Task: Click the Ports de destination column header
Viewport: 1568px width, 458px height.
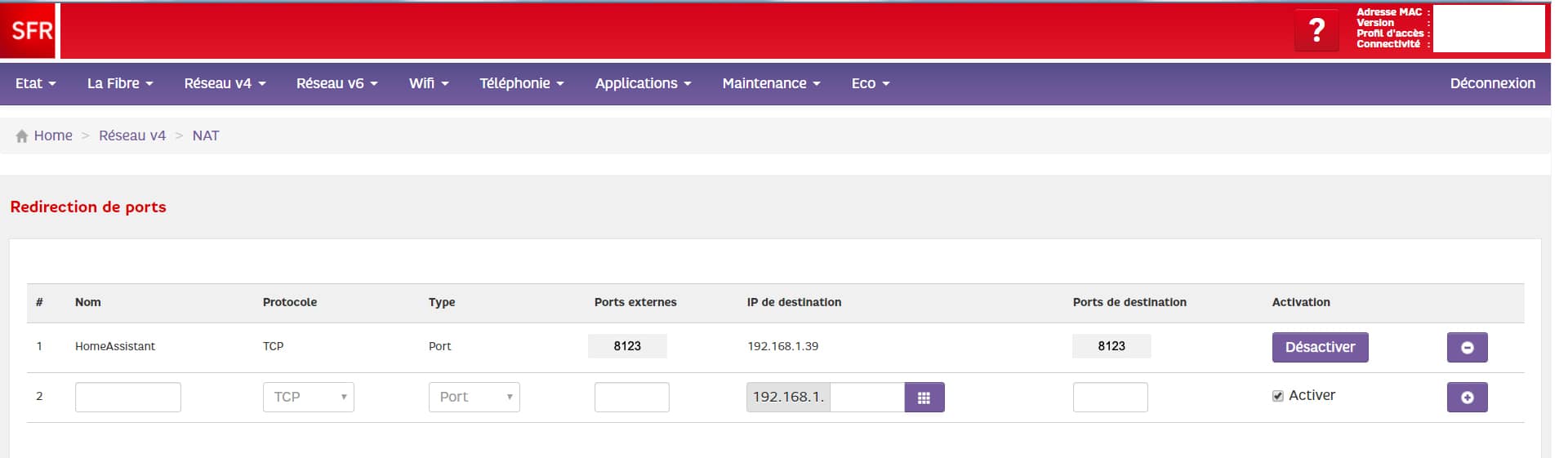Action: coord(1129,302)
